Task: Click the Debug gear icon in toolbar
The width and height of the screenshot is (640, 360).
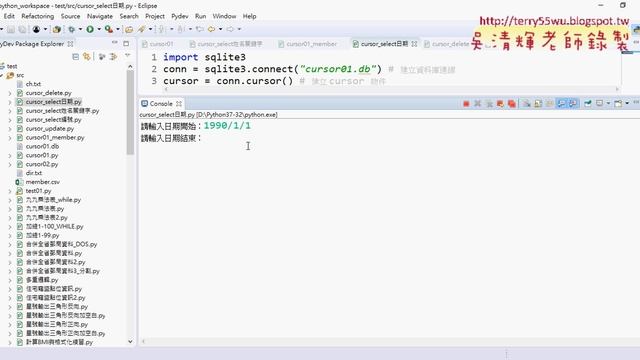Action: [x=72, y=29]
